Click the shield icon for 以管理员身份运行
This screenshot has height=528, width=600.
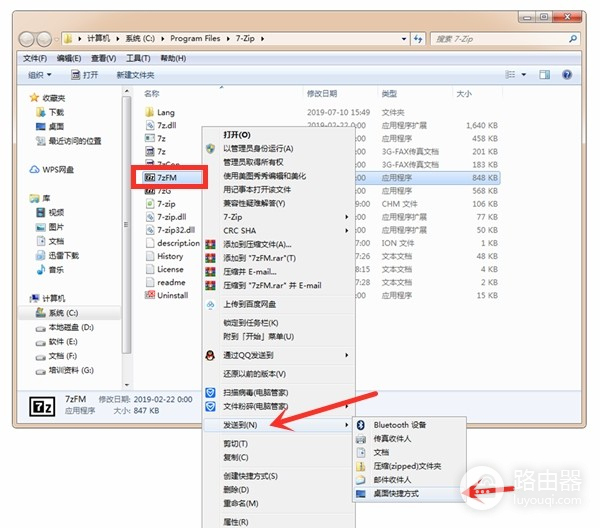click(210, 148)
